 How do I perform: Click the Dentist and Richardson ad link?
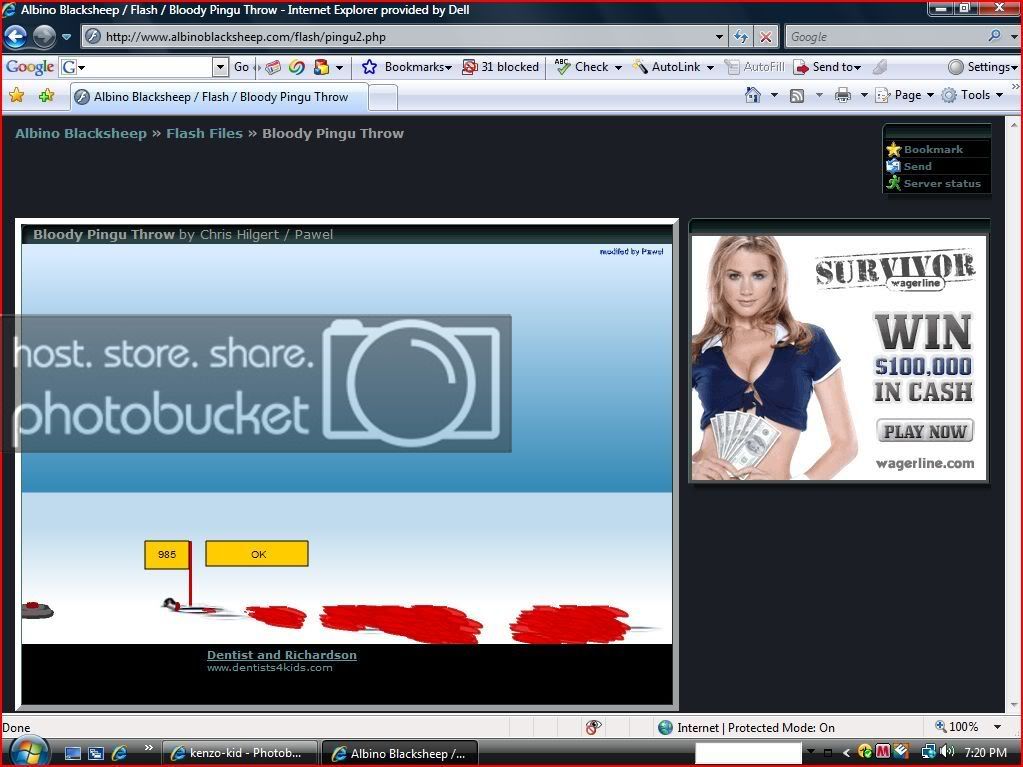click(282, 655)
